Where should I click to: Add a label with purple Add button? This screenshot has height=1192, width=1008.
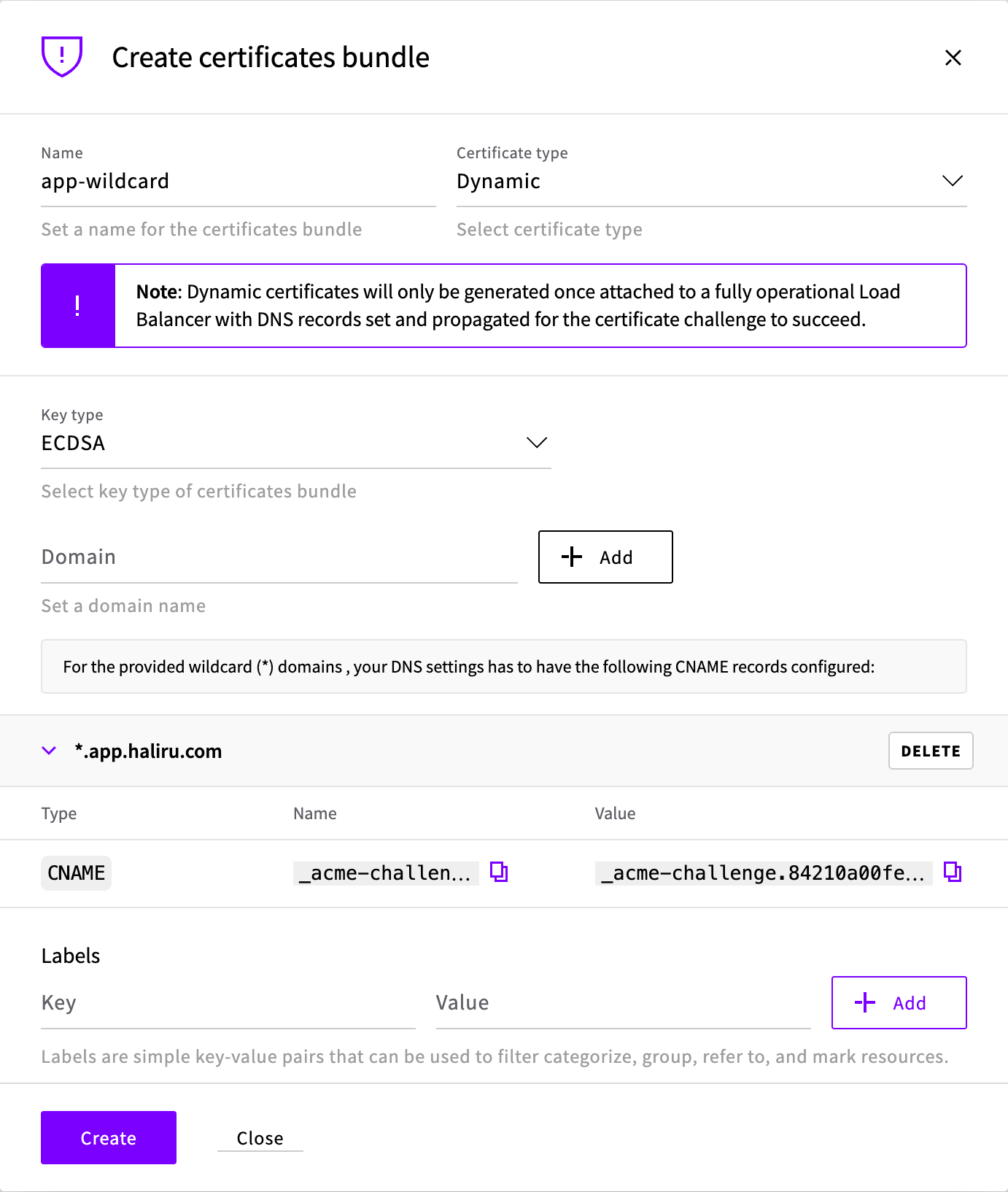899,1002
